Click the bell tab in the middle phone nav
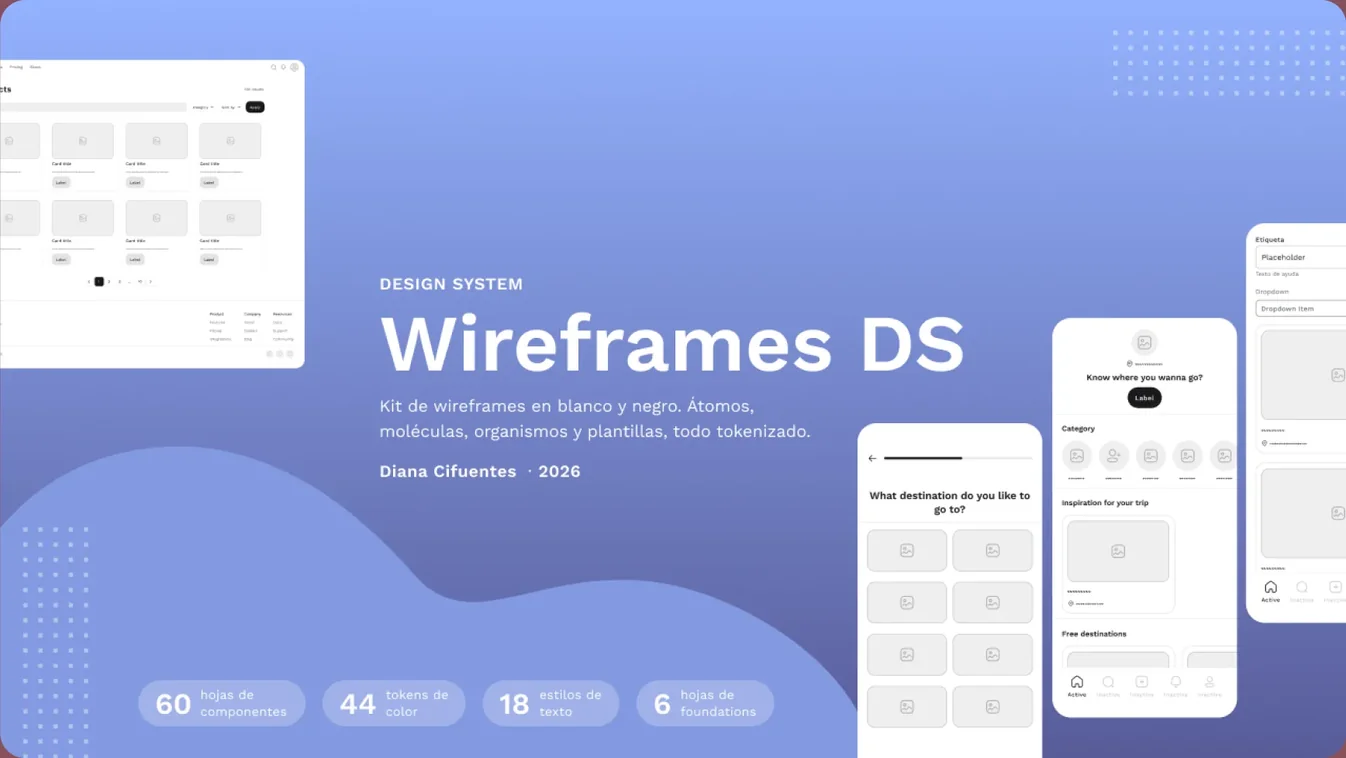The height and width of the screenshot is (758, 1346). click(x=1175, y=686)
